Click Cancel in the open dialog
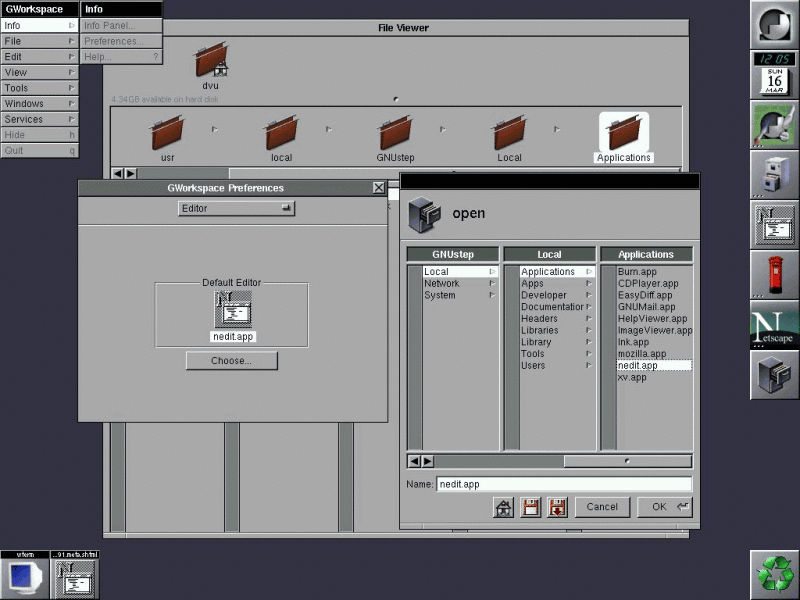 [602, 507]
